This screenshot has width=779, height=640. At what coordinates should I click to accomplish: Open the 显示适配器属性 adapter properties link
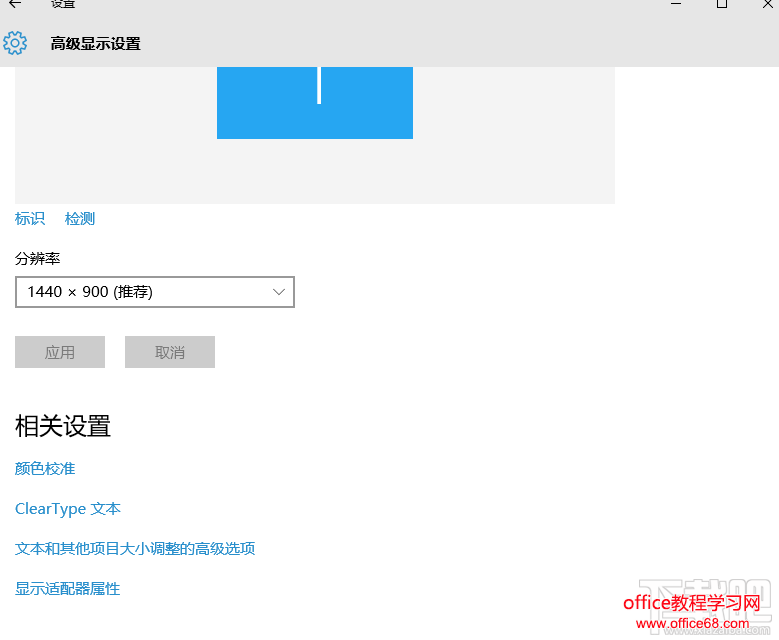68,589
